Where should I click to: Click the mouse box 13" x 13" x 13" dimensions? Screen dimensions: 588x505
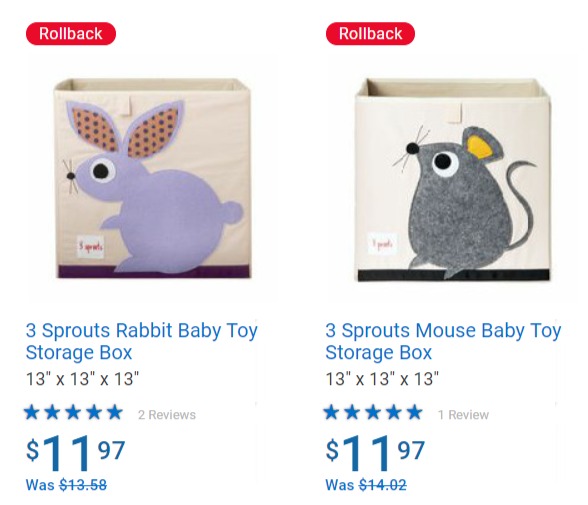tap(382, 379)
